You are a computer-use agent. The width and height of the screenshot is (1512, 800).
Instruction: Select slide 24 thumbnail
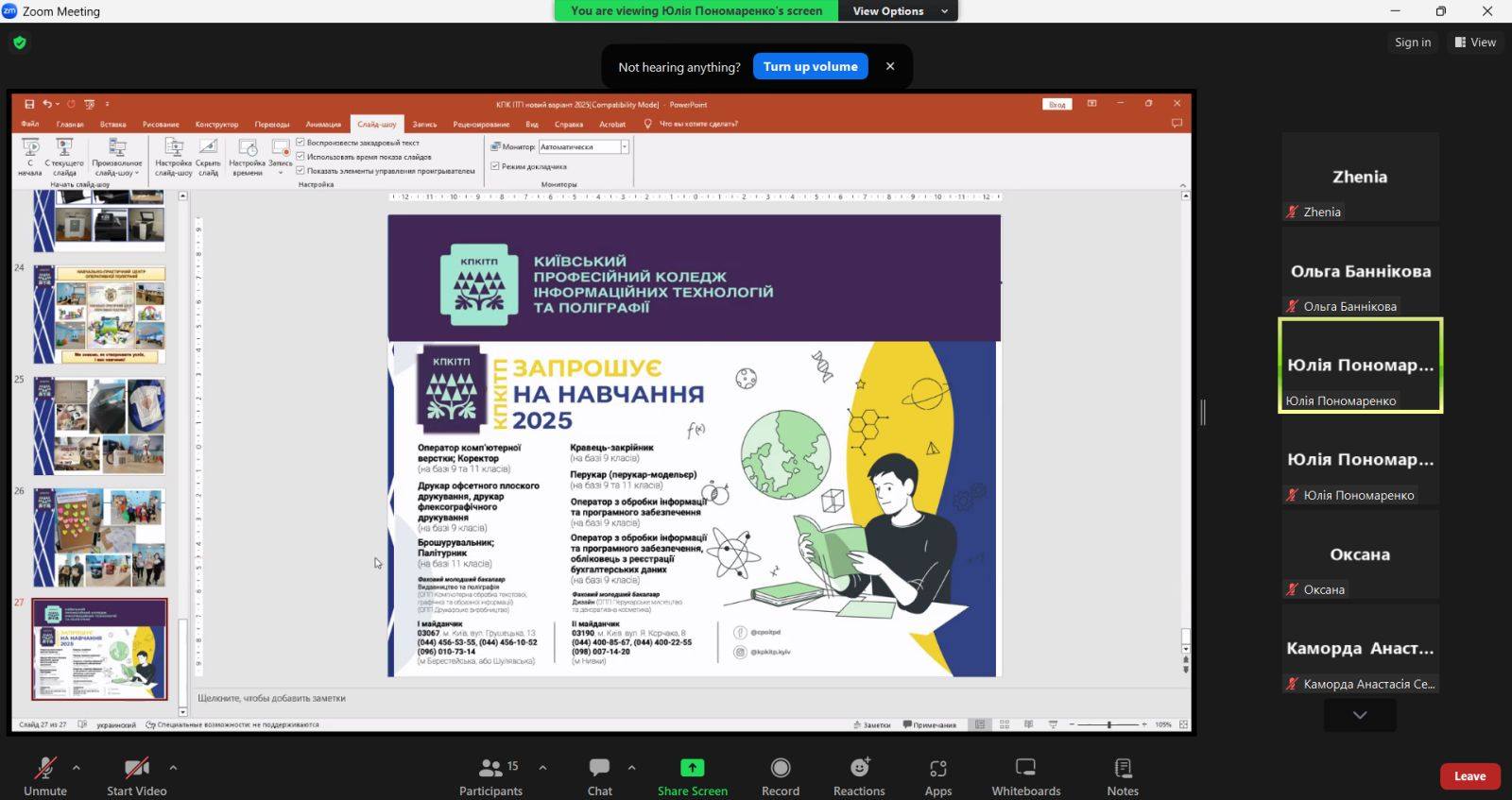99,315
